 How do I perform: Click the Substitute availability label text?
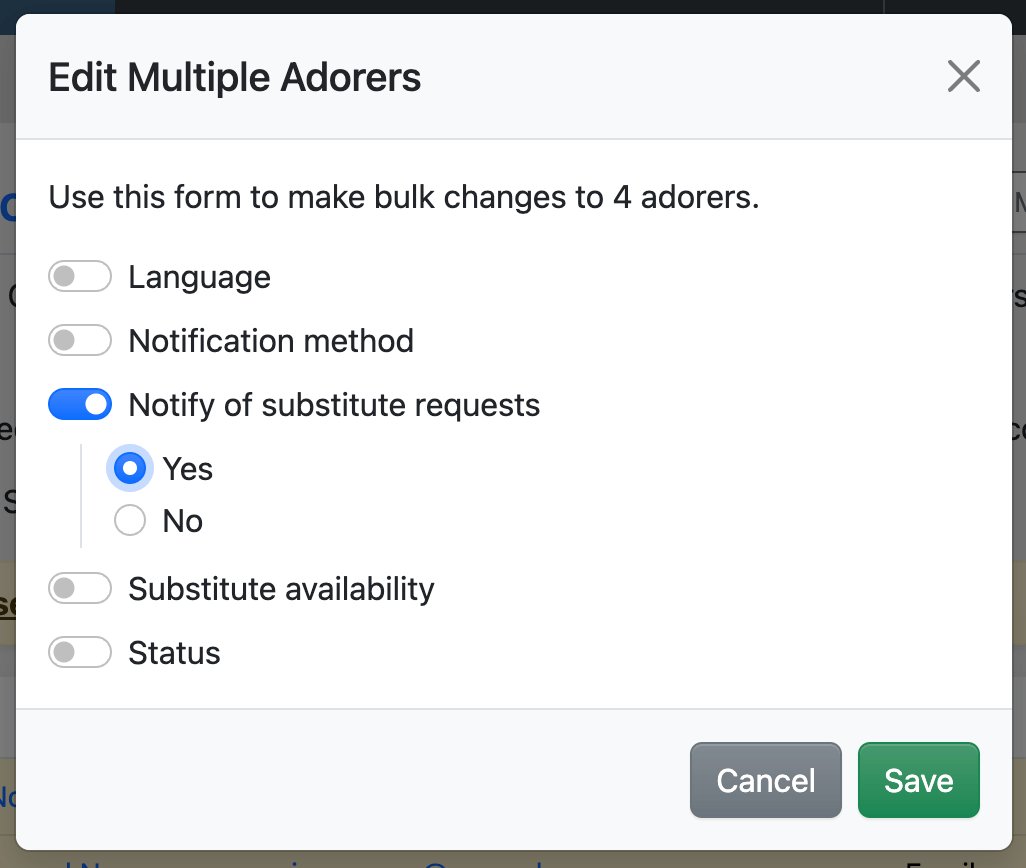(x=281, y=589)
